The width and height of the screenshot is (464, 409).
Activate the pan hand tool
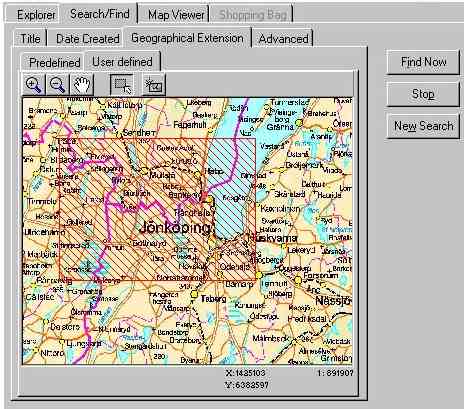point(82,84)
